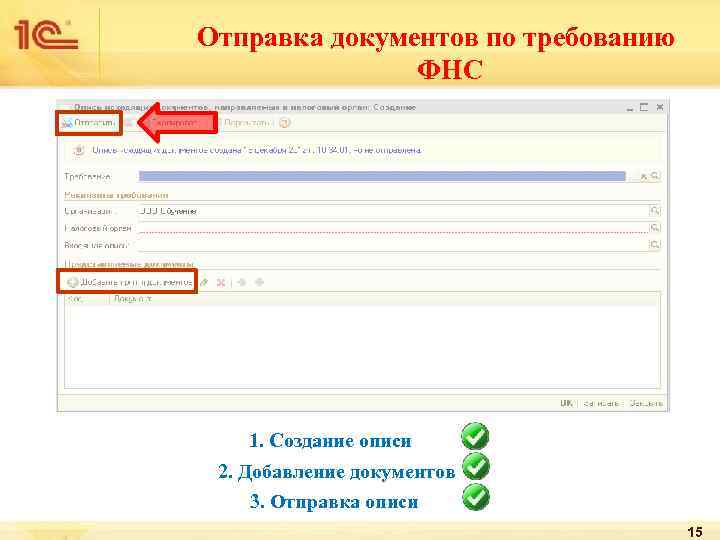
Task: Clear the Требование field with the X icon
Action: (644, 176)
